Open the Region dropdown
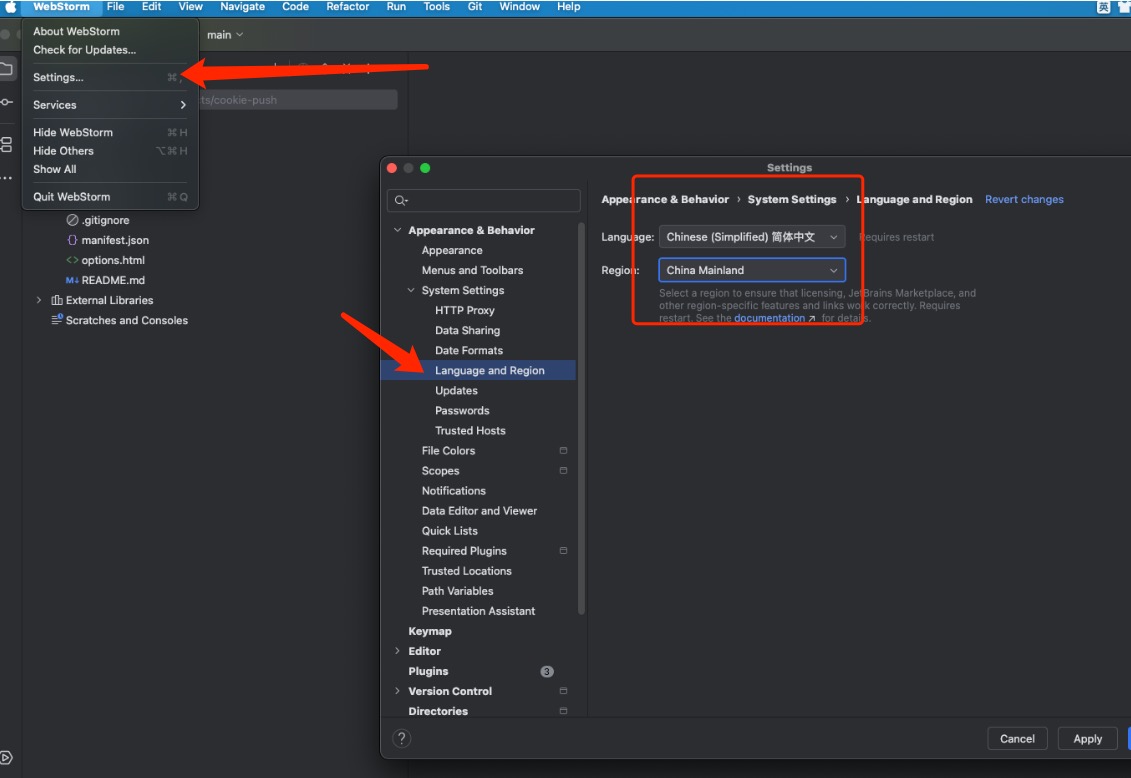The width and height of the screenshot is (1131, 778). (x=752, y=270)
